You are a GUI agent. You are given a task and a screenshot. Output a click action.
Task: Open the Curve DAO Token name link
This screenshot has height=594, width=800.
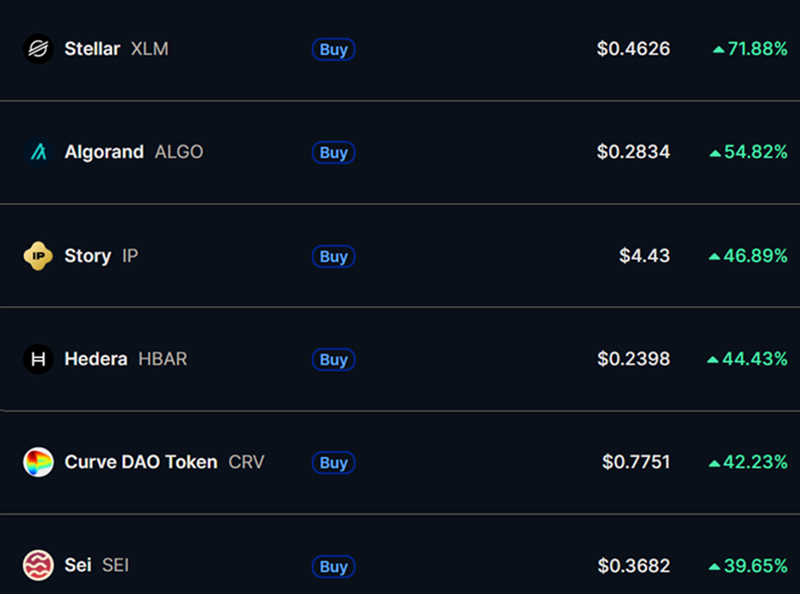(141, 462)
